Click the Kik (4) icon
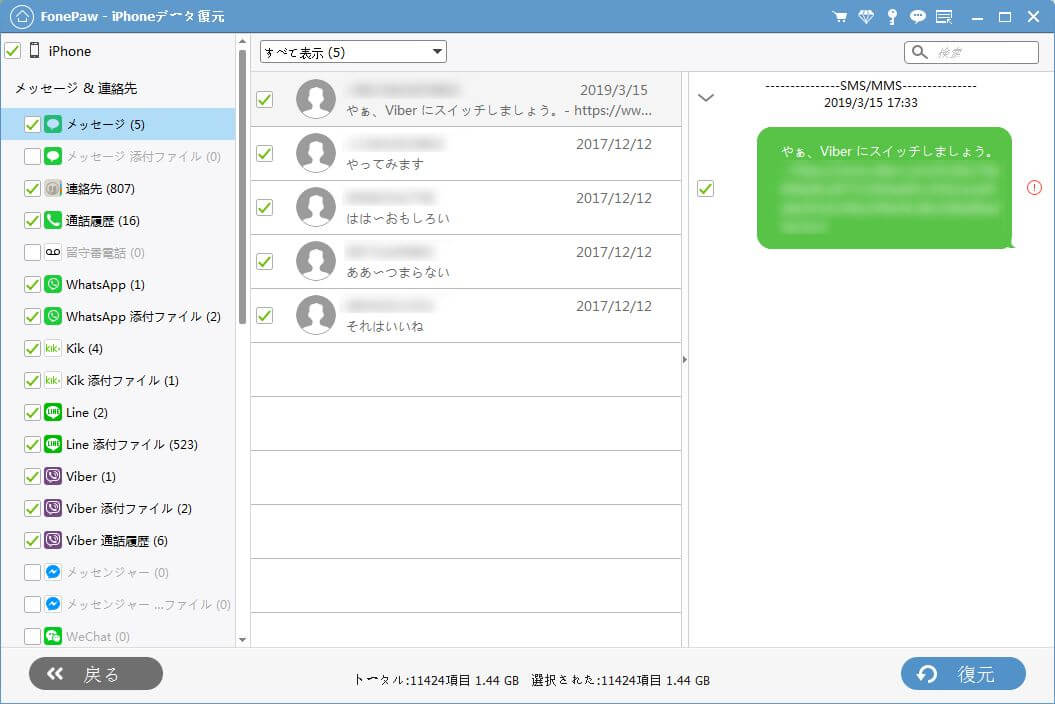 (53, 348)
